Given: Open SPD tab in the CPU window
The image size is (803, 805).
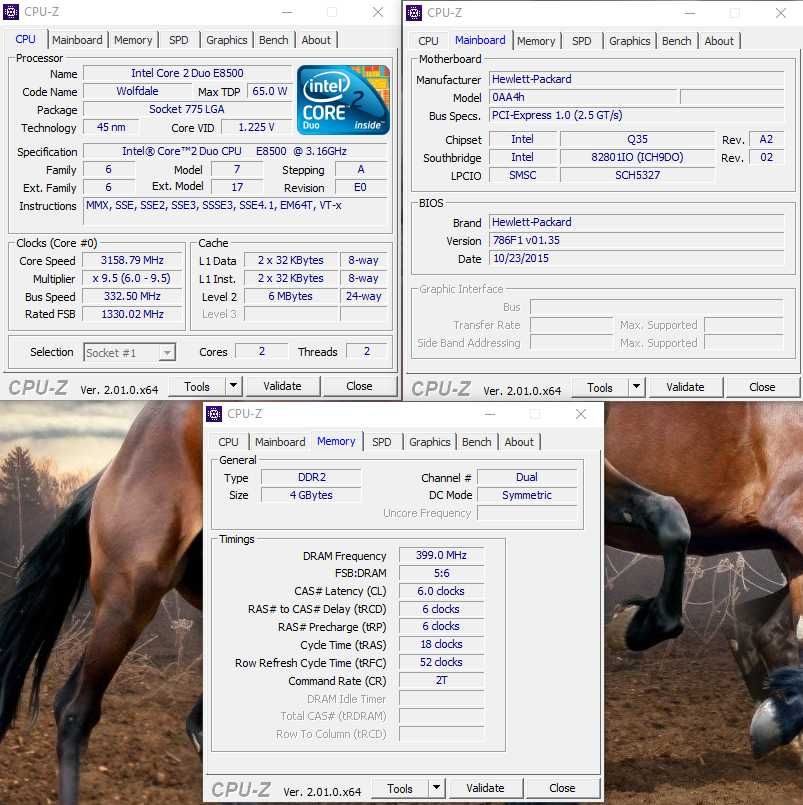Looking at the screenshot, I should pyautogui.click(x=179, y=40).
